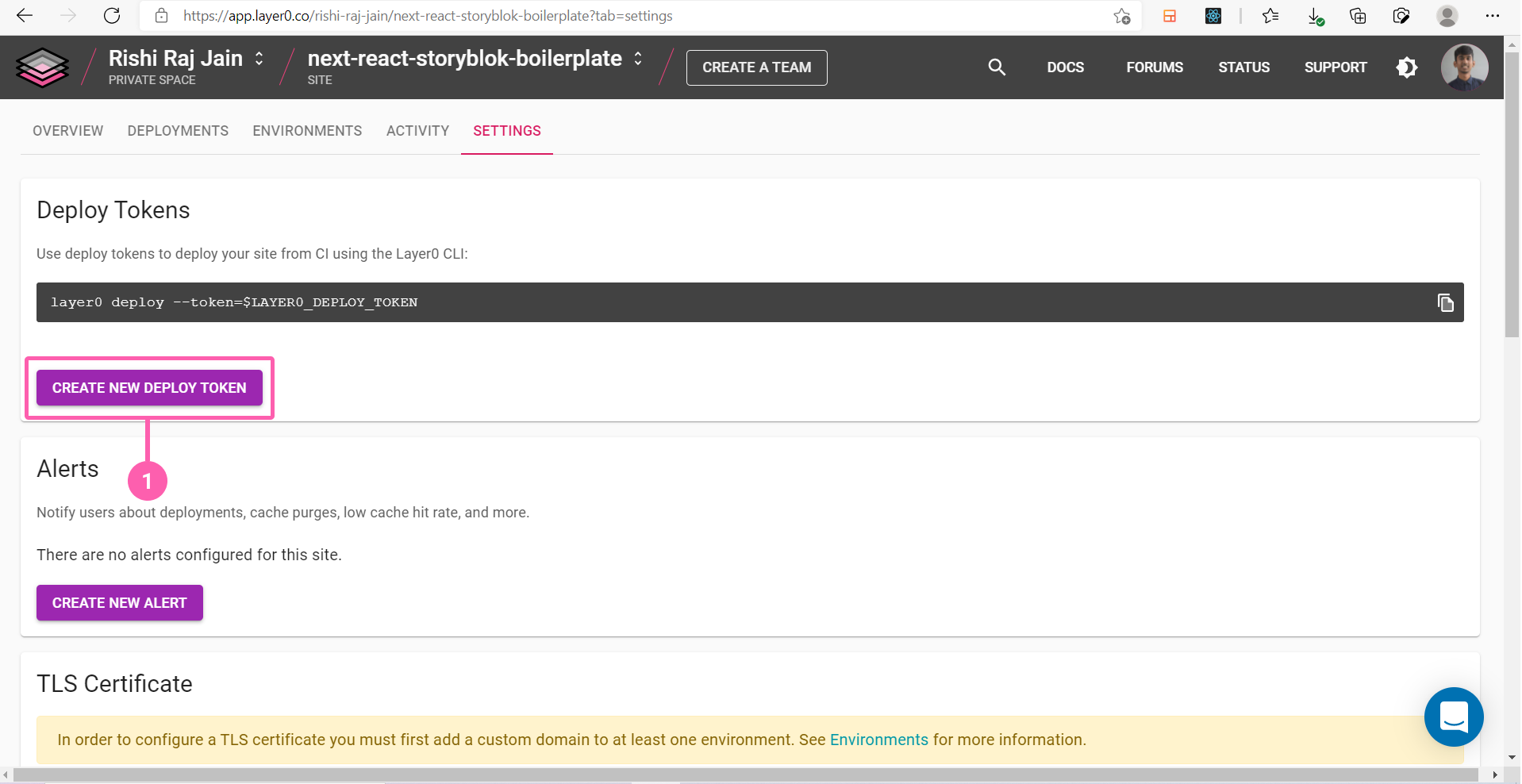The width and height of the screenshot is (1522, 784).
Task: Click the scroll-left arrow at bottom
Action: pyautogui.click(x=6, y=774)
